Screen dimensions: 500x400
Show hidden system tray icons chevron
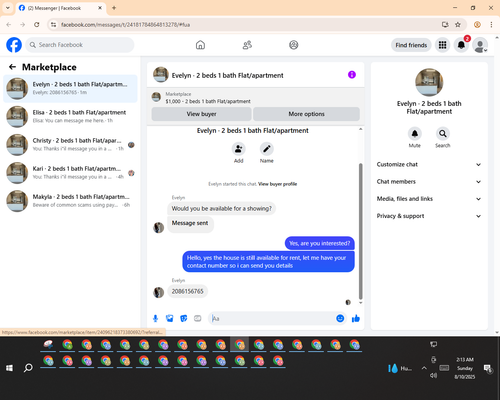(424, 368)
